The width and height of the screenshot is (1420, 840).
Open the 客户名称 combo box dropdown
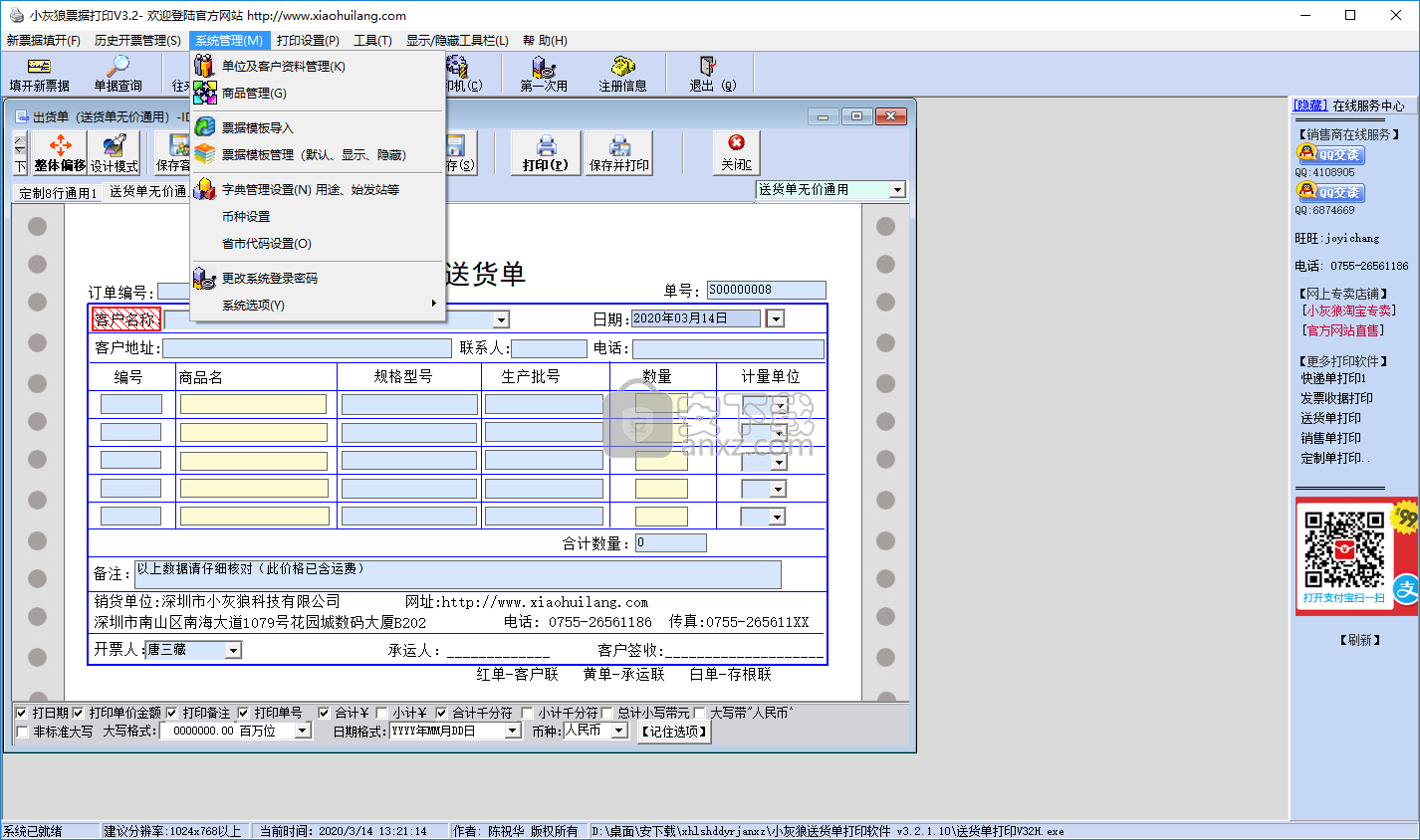pyautogui.click(x=501, y=319)
